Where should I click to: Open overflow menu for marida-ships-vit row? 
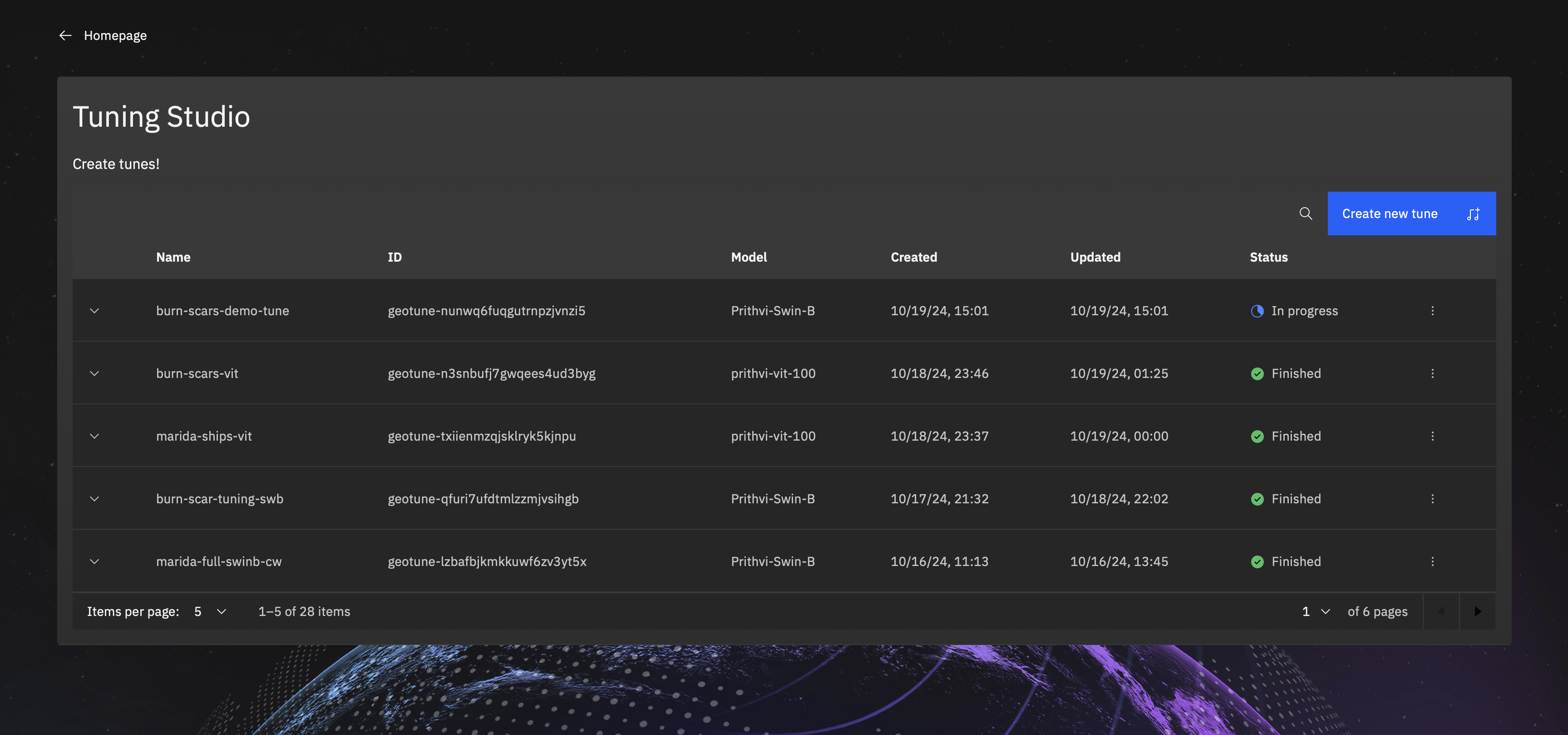pos(1432,436)
